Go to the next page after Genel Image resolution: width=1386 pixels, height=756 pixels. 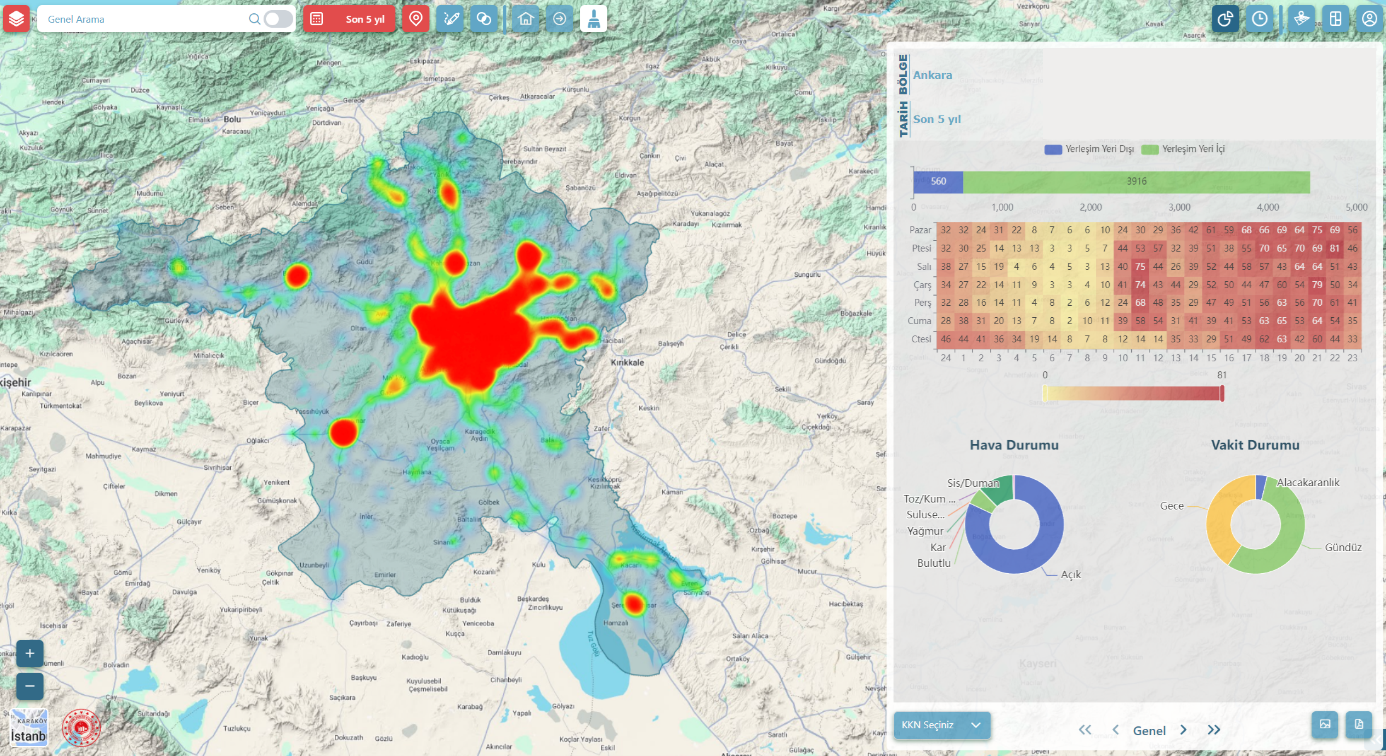[1184, 730]
